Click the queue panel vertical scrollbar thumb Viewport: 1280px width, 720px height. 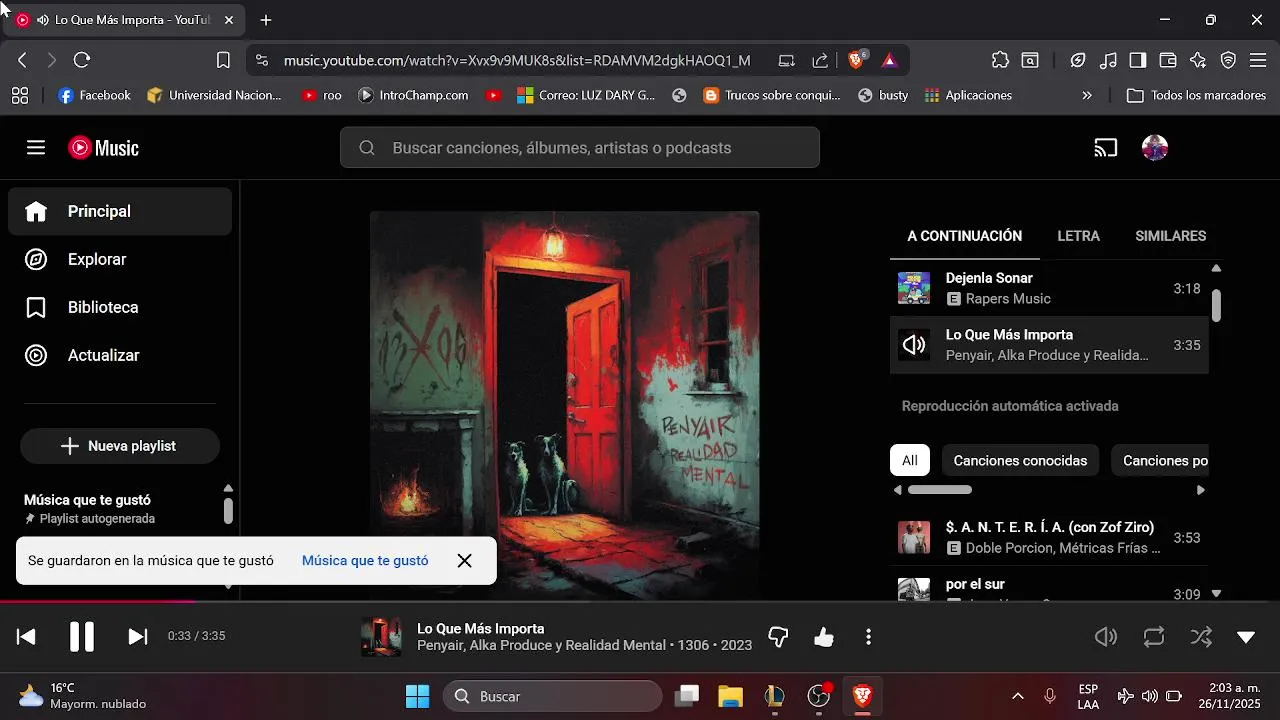point(1216,306)
